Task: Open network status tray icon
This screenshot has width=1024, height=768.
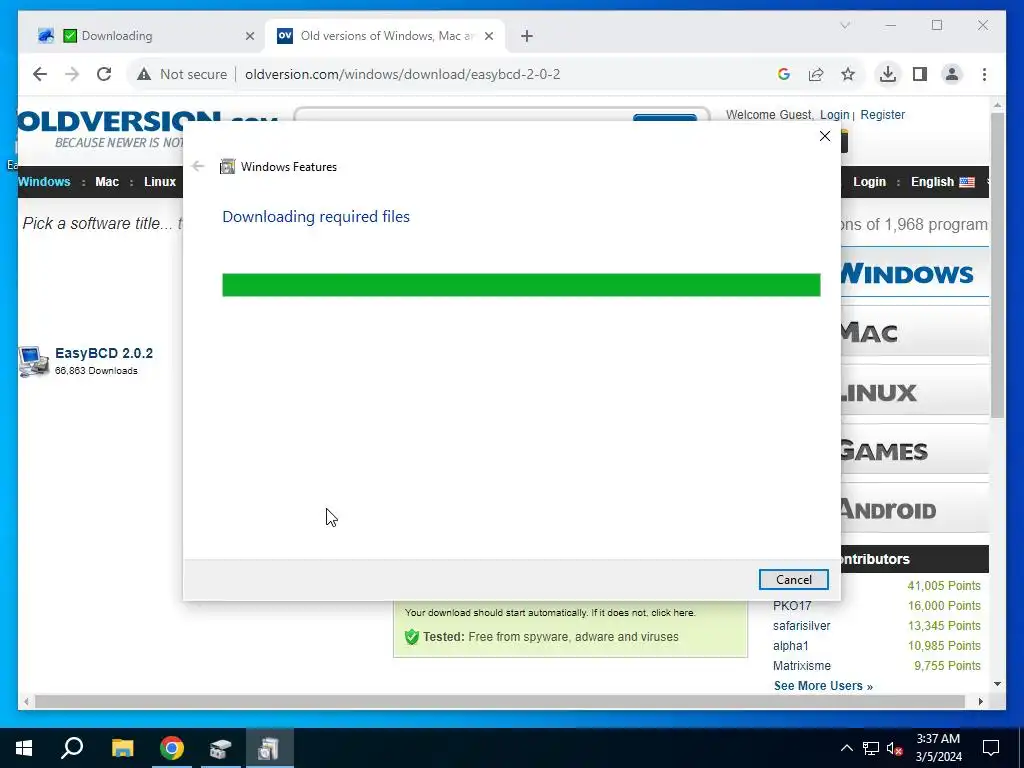Action: click(x=871, y=748)
